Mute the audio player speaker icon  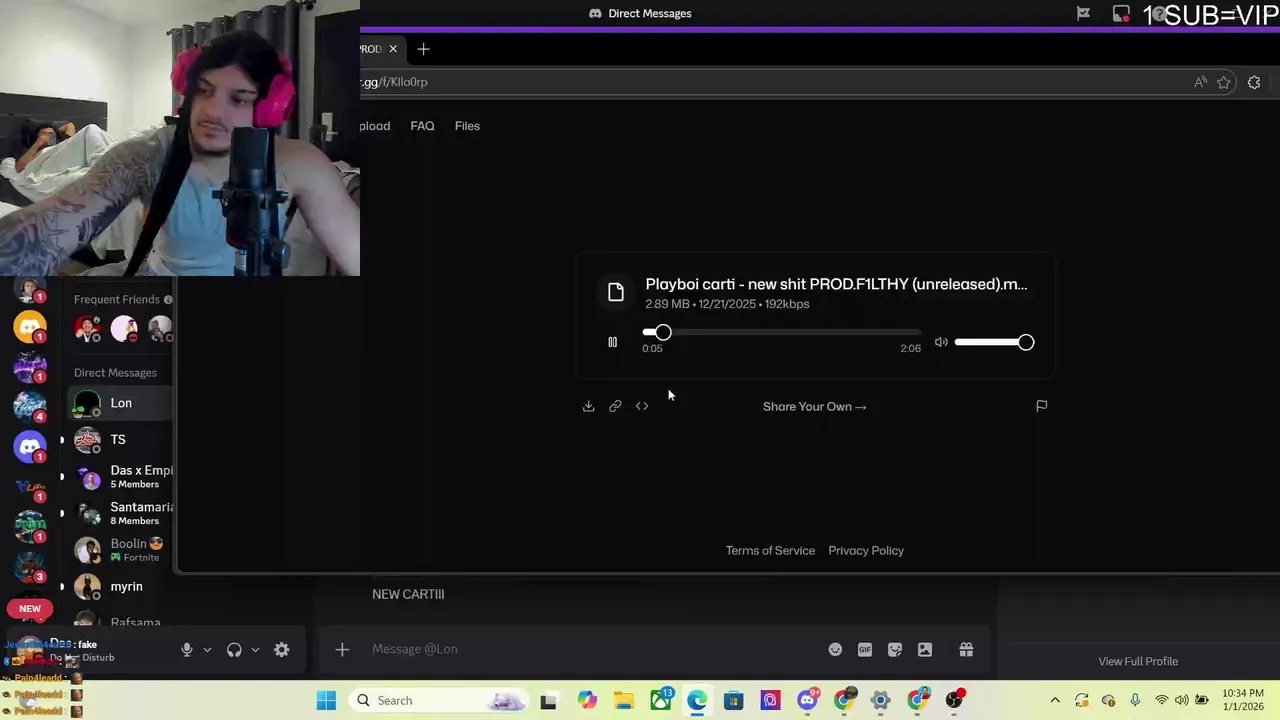(941, 342)
